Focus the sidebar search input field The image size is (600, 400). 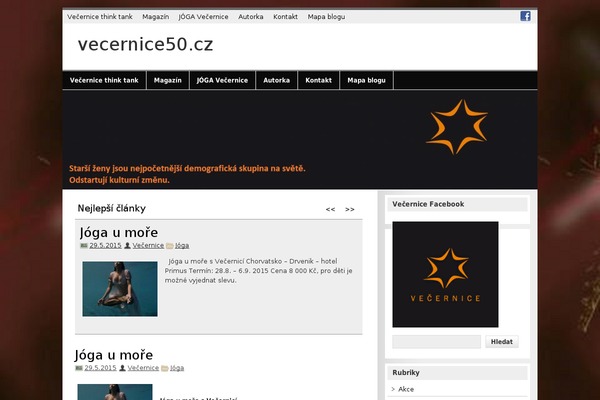437,341
